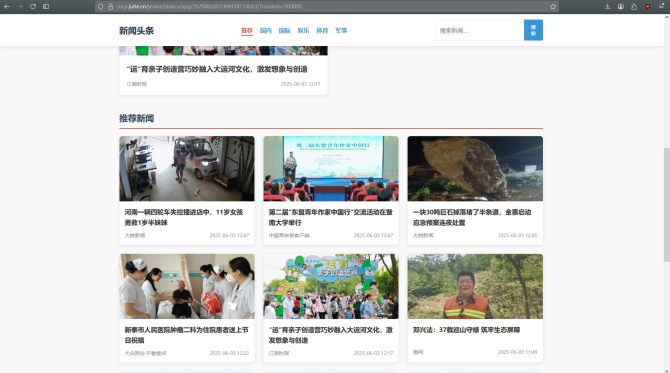This screenshot has width=670, height=373.
Task: Go to the 娱乐 category tab
Action: coord(303,30)
